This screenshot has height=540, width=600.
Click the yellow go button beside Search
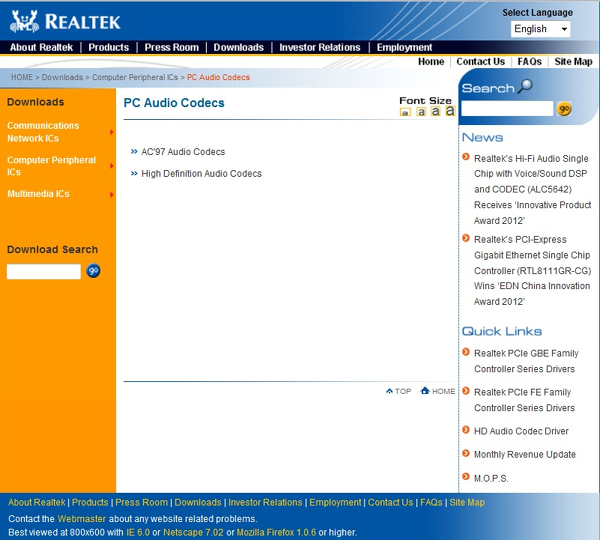coord(564,109)
